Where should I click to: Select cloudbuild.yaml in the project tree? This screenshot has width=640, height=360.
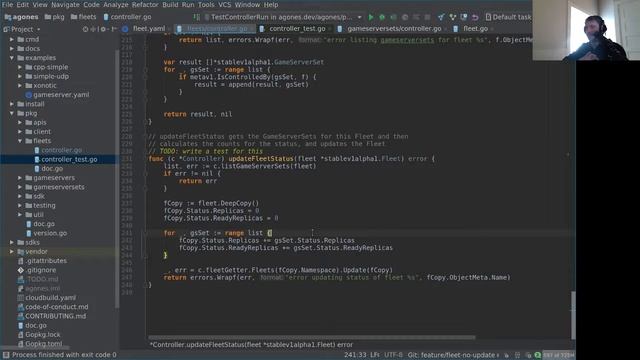[x=50, y=298]
